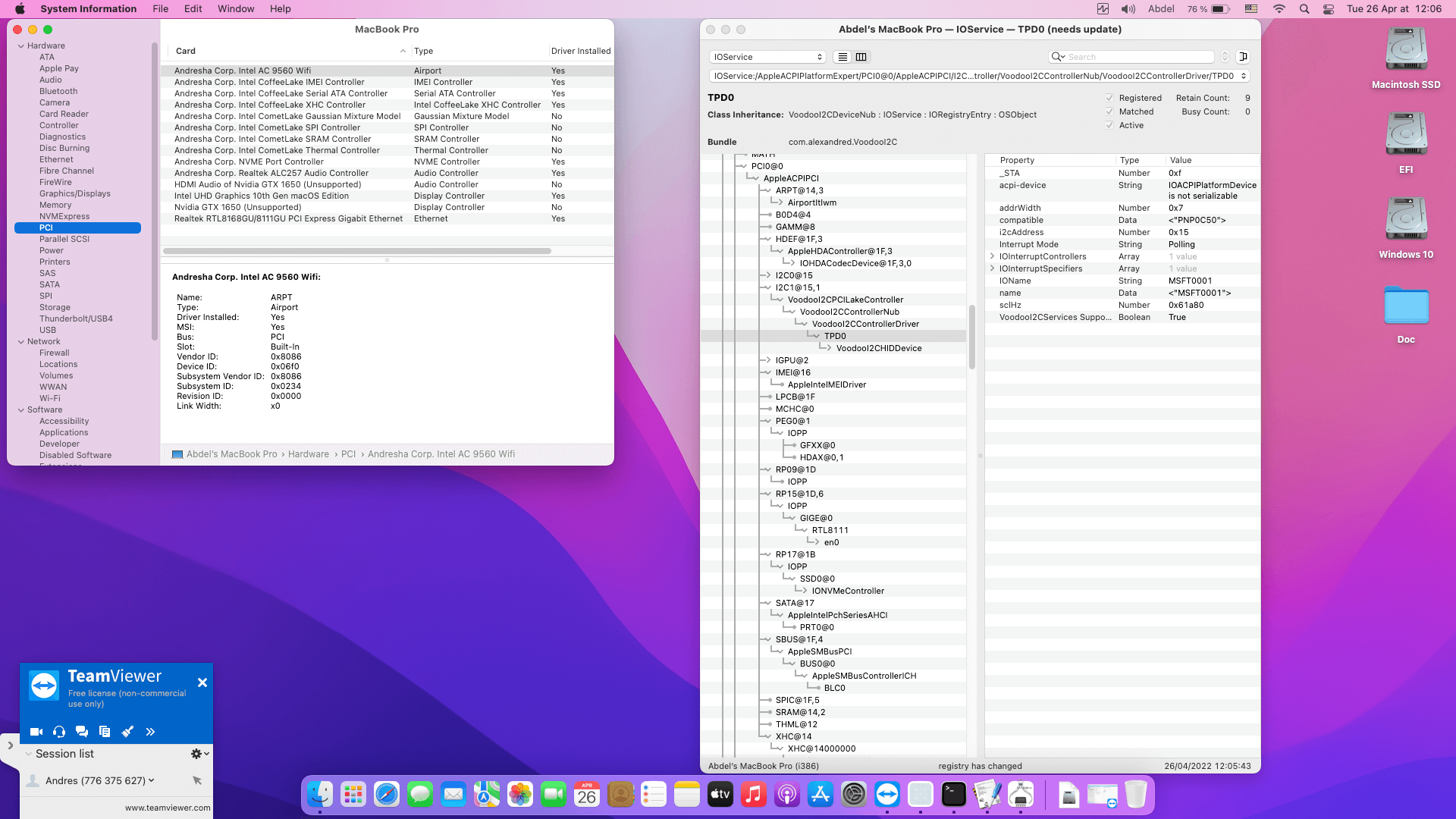This screenshot has height=819, width=1456.
Task: Collapse the Software section in sidebar
Action: click(x=21, y=410)
